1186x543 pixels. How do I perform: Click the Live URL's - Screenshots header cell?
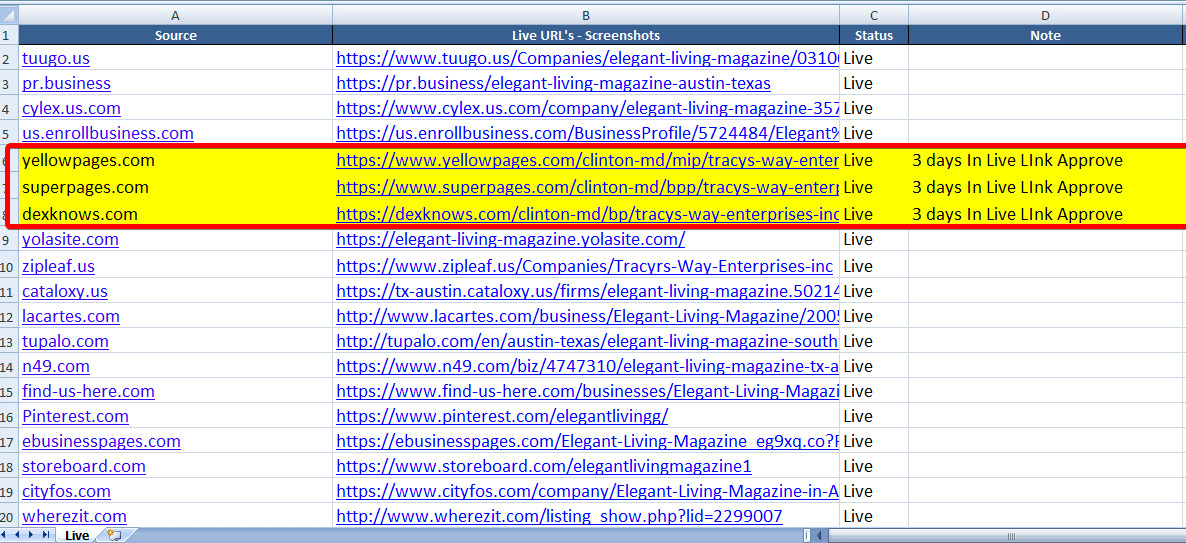click(x=585, y=35)
